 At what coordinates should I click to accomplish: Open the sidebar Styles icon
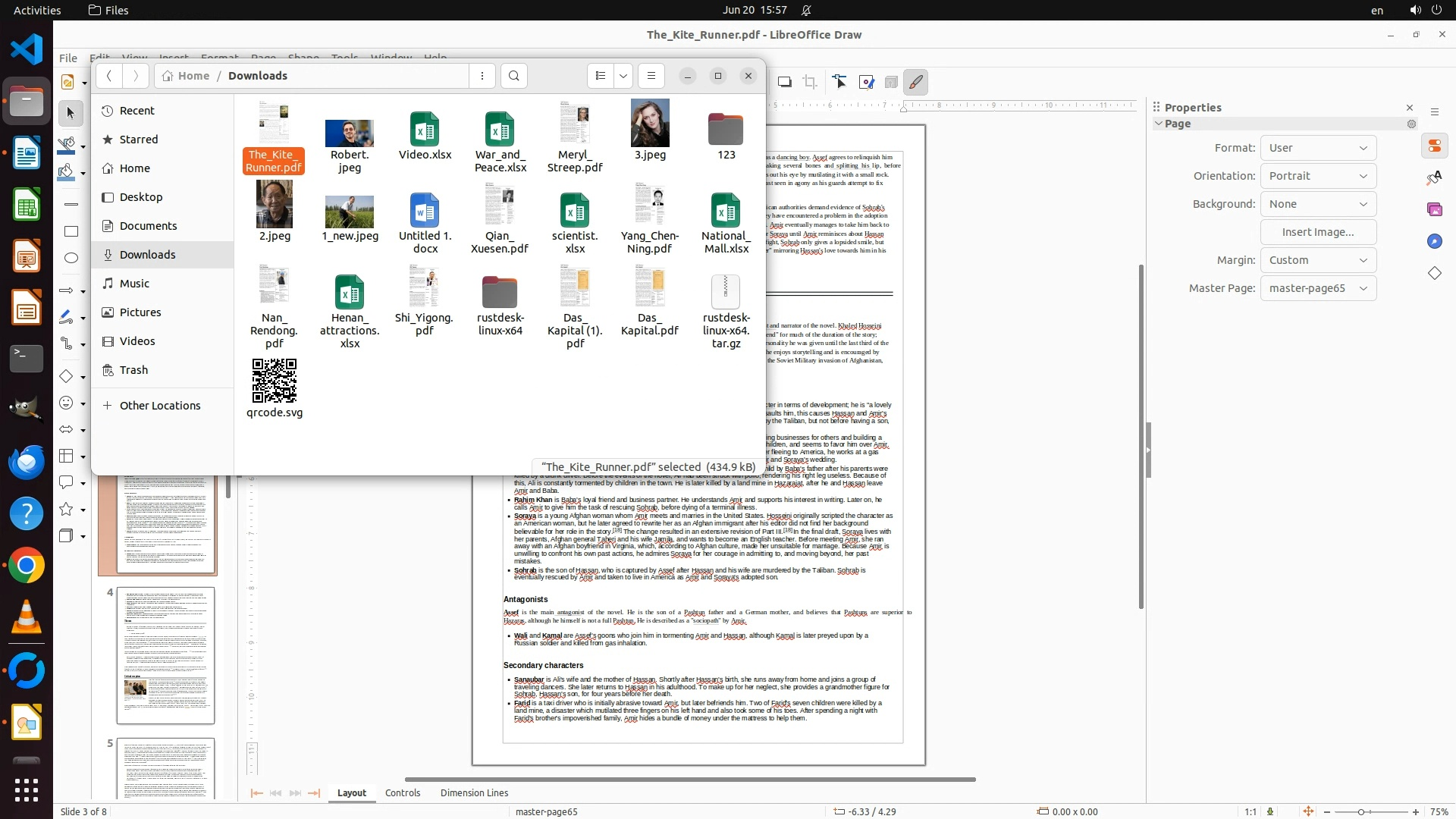[1434, 177]
